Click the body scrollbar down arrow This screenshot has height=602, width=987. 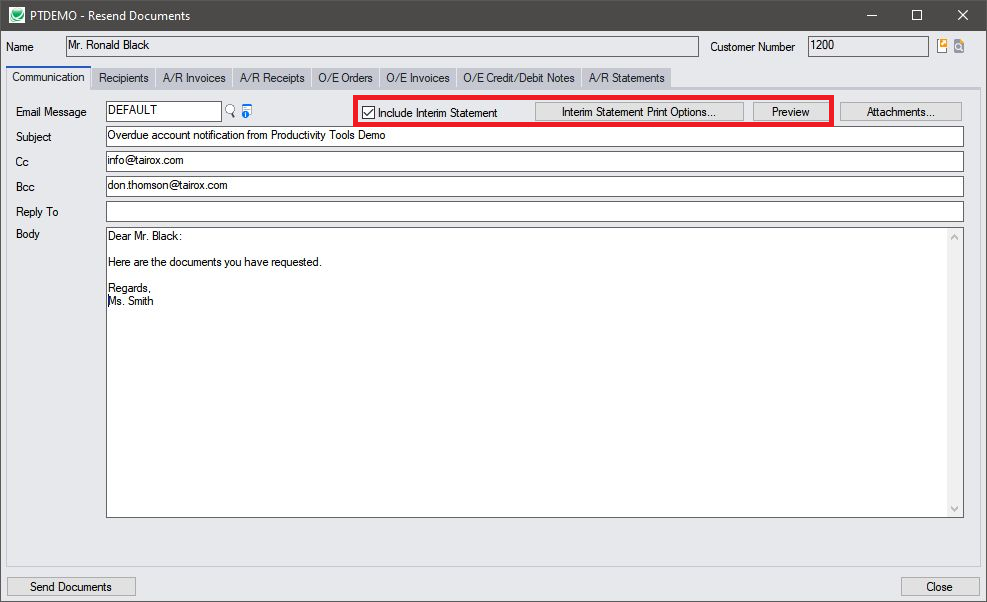pos(955,508)
